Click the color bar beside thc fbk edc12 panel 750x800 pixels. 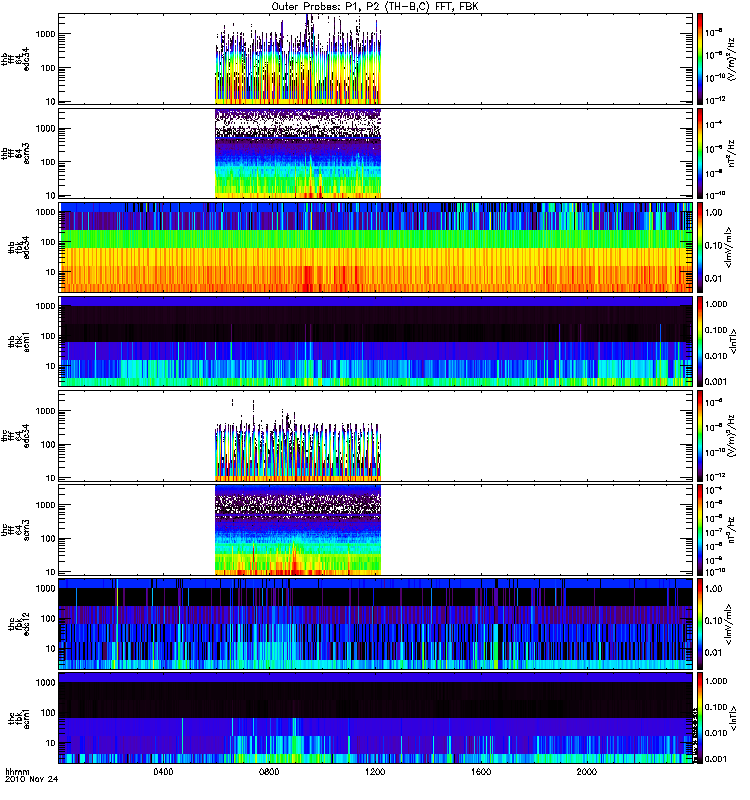click(700, 624)
